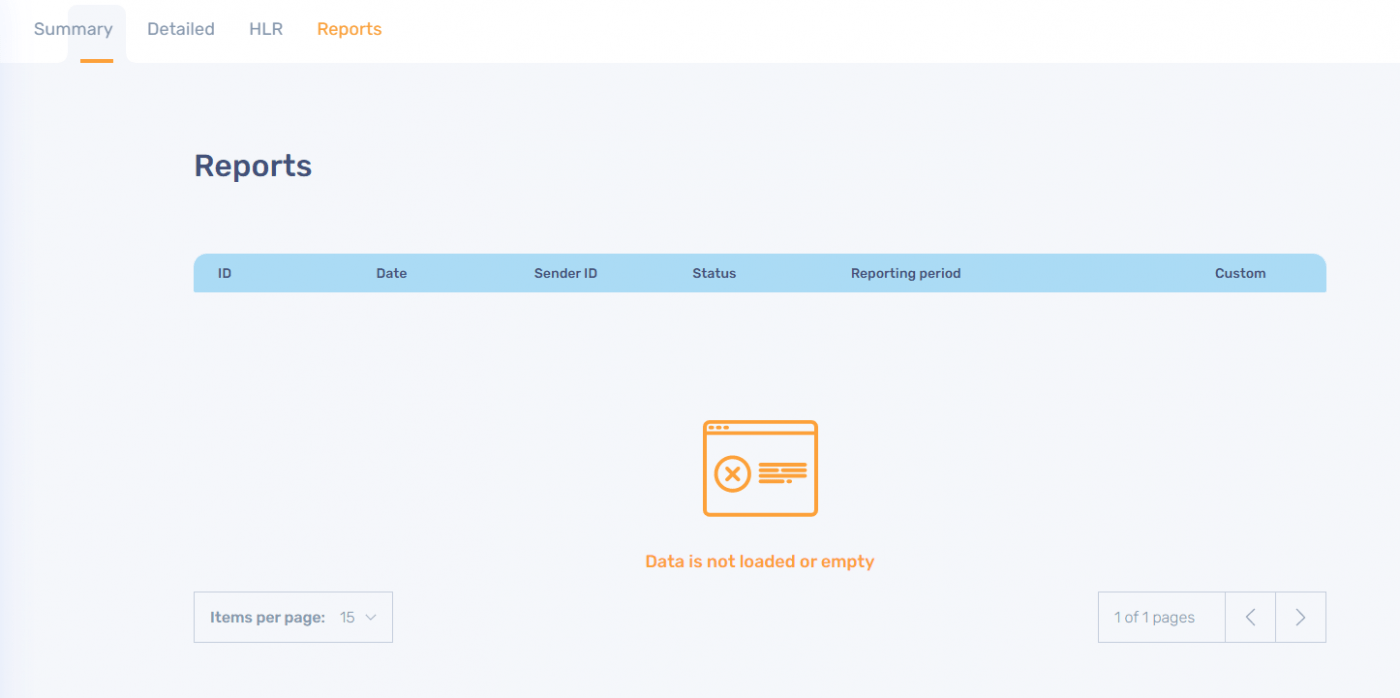Image resolution: width=1400 pixels, height=698 pixels.
Task: Click the empty data window icon
Action: tap(760, 467)
